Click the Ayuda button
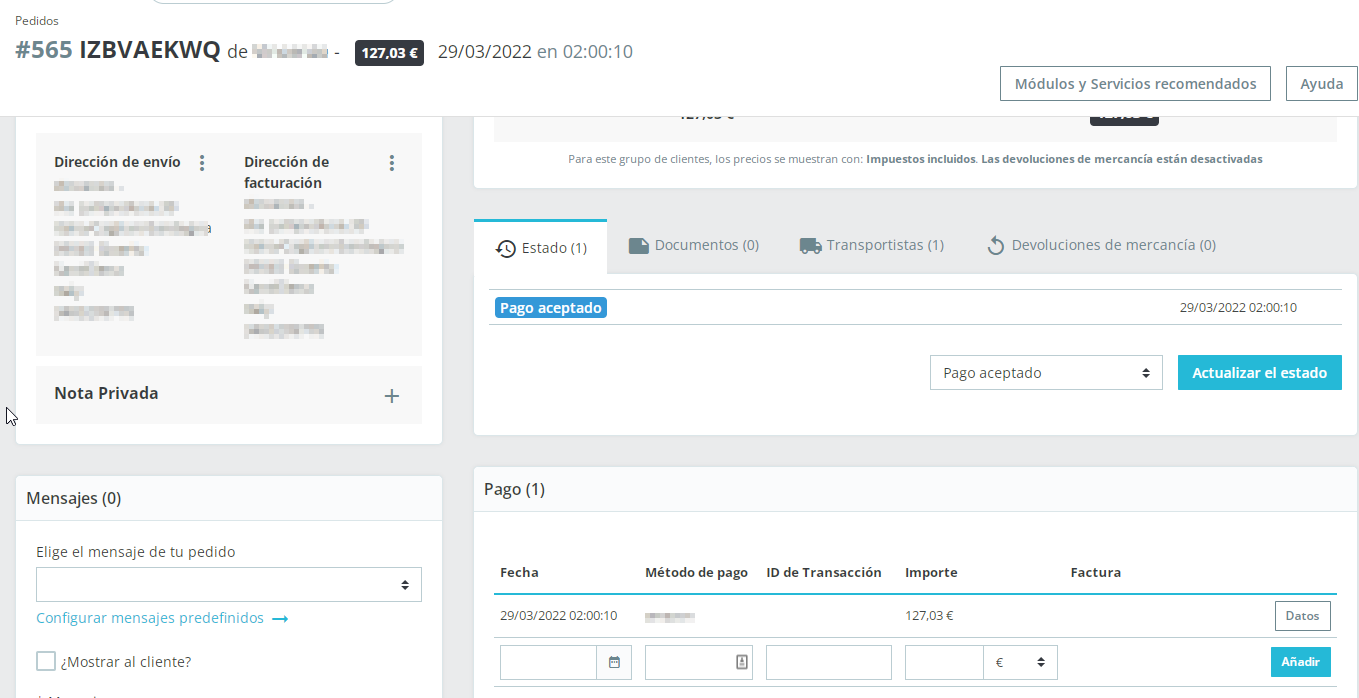This screenshot has width=1359, height=698. (1321, 84)
